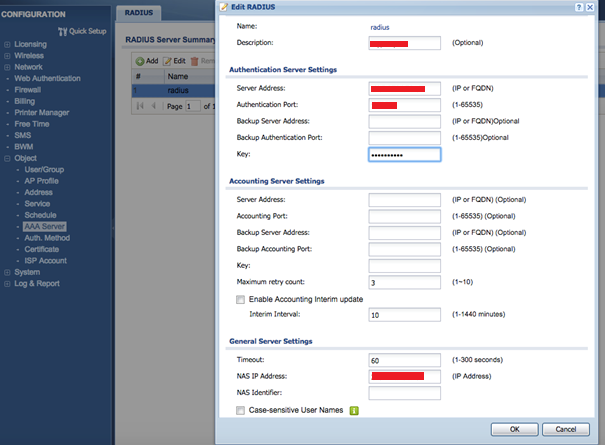The height and width of the screenshot is (445, 605).
Task: Collapse the Object tree section
Action: [x=7, y=158]
